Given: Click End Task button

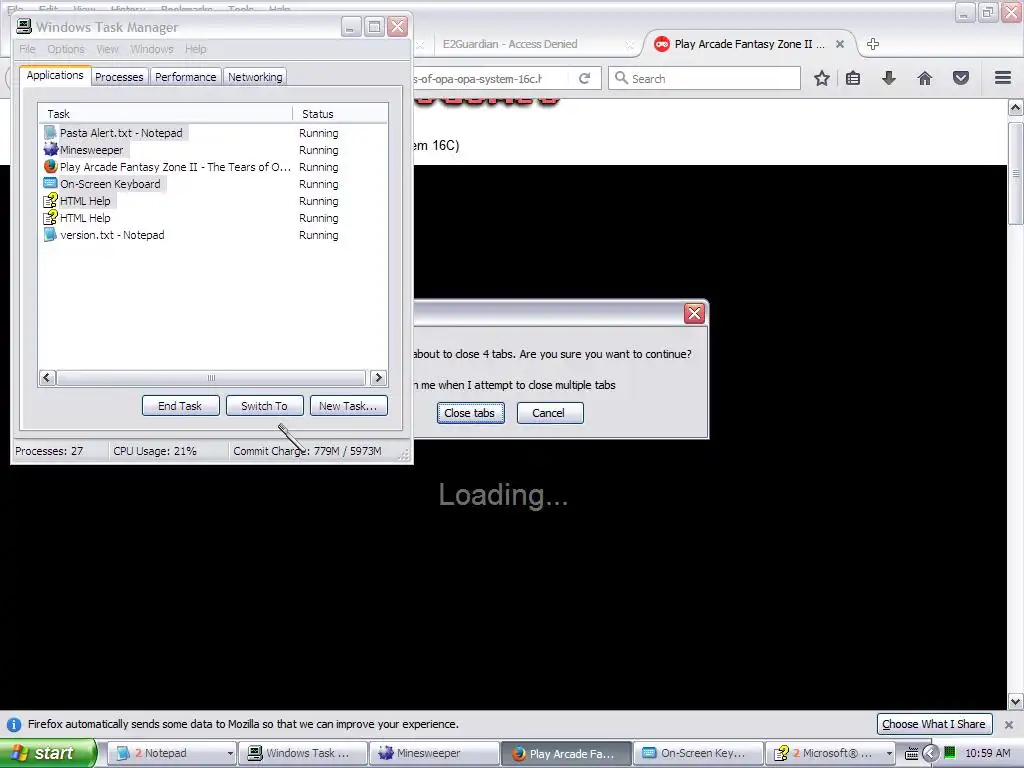Looking at the screenshot, I should point(180,406).
